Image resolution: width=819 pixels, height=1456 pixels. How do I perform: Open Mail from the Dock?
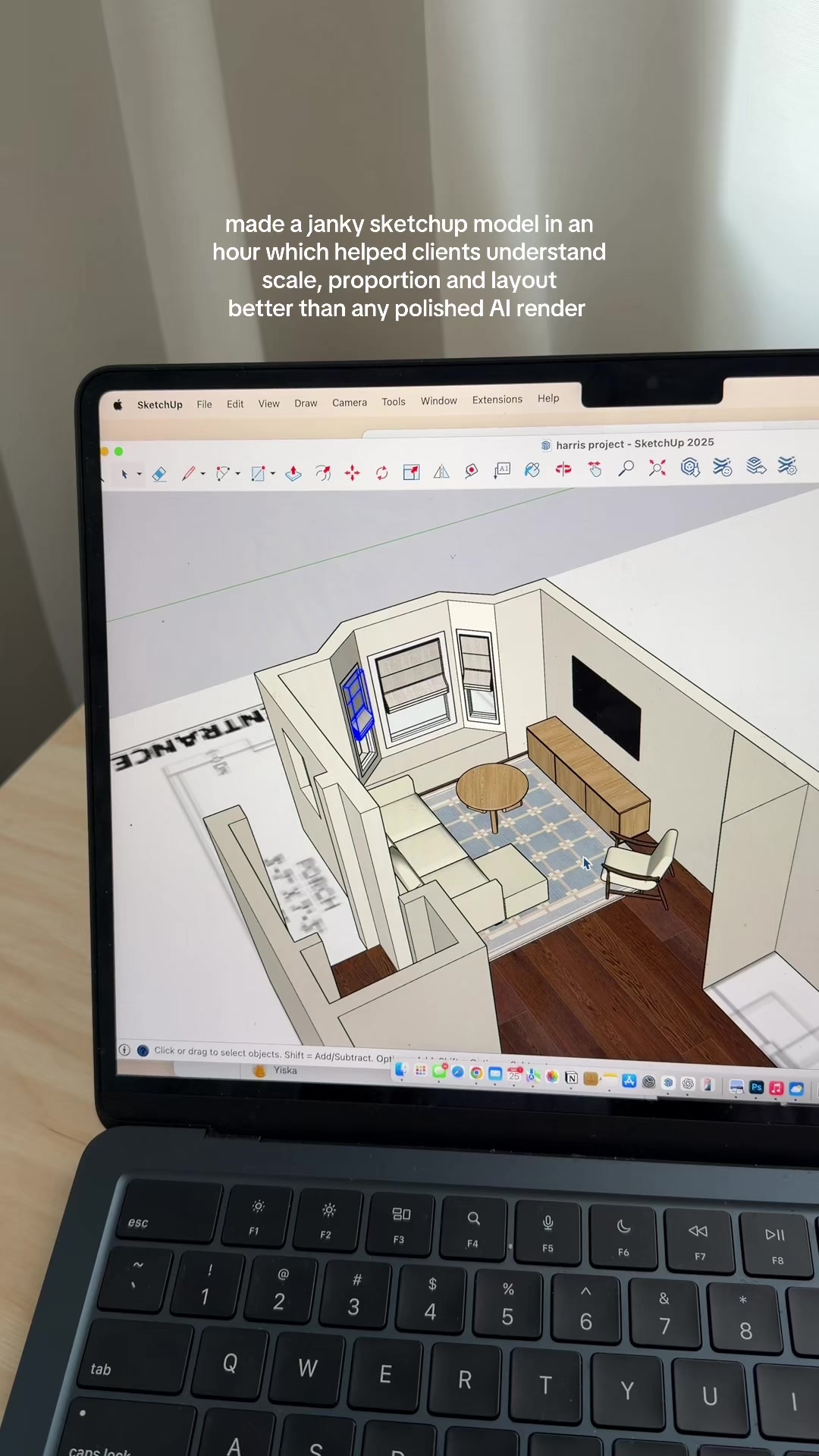tap(495, 1073)
